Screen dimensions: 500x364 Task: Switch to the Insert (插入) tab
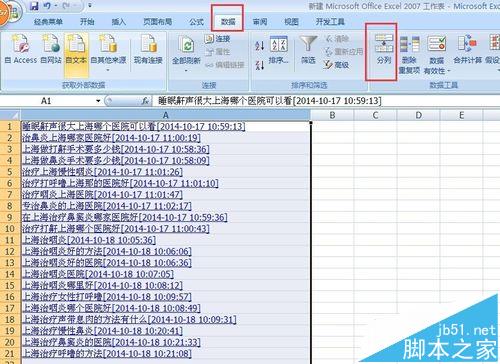pos(119,22)
